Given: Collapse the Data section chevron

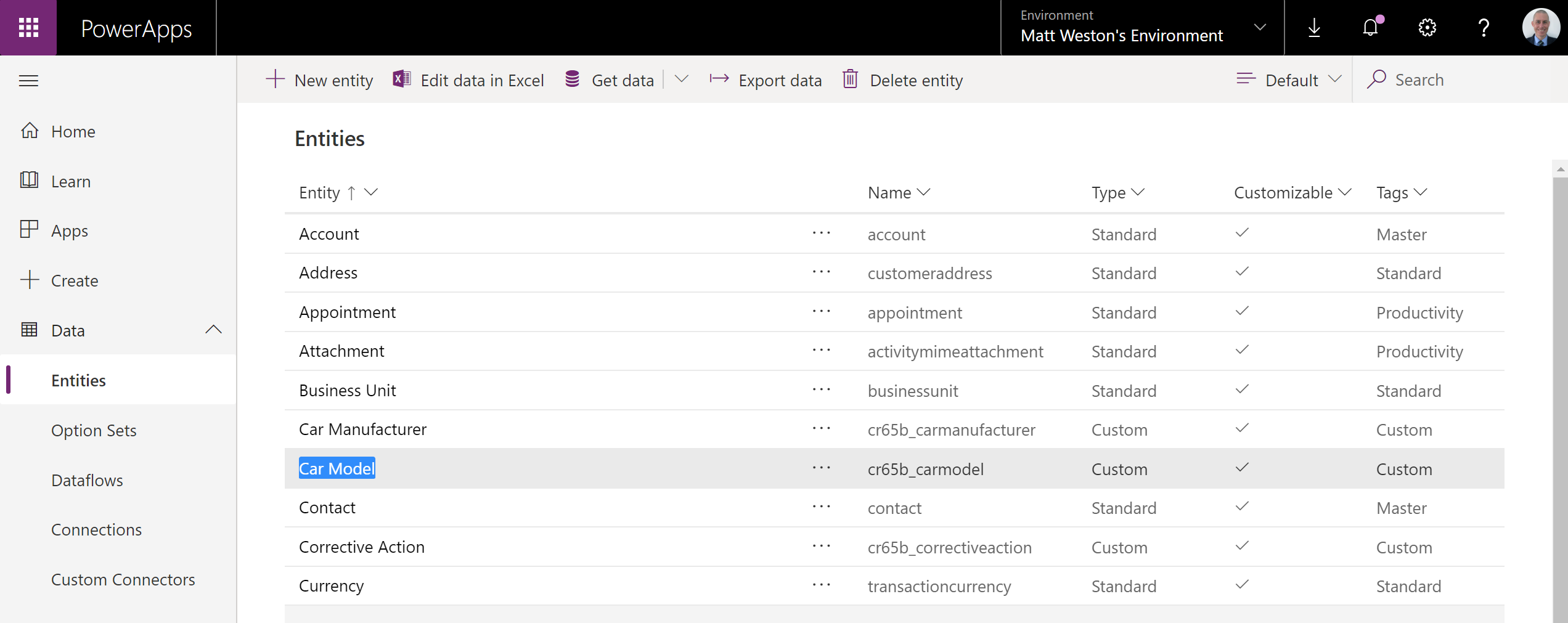Looking at the screenshot, I should 213,330.
